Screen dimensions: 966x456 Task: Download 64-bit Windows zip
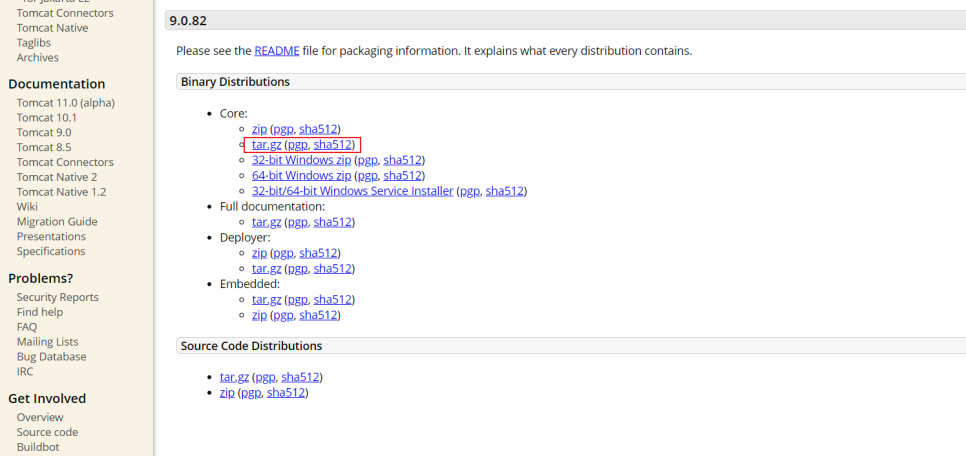301,176
